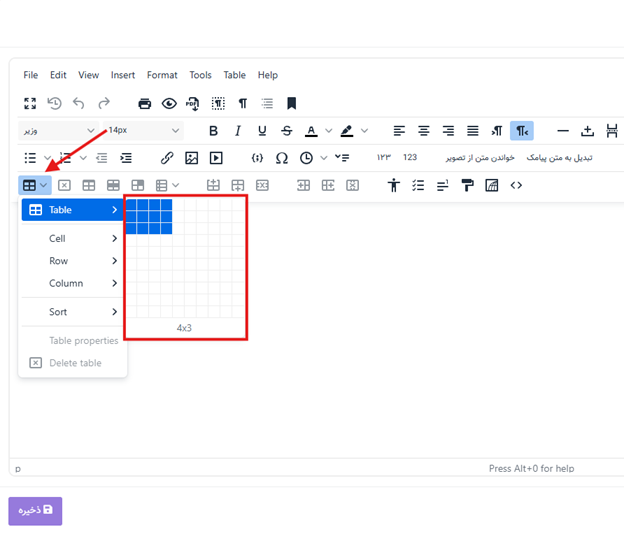Click the source code icon

(x=516, y=185)
